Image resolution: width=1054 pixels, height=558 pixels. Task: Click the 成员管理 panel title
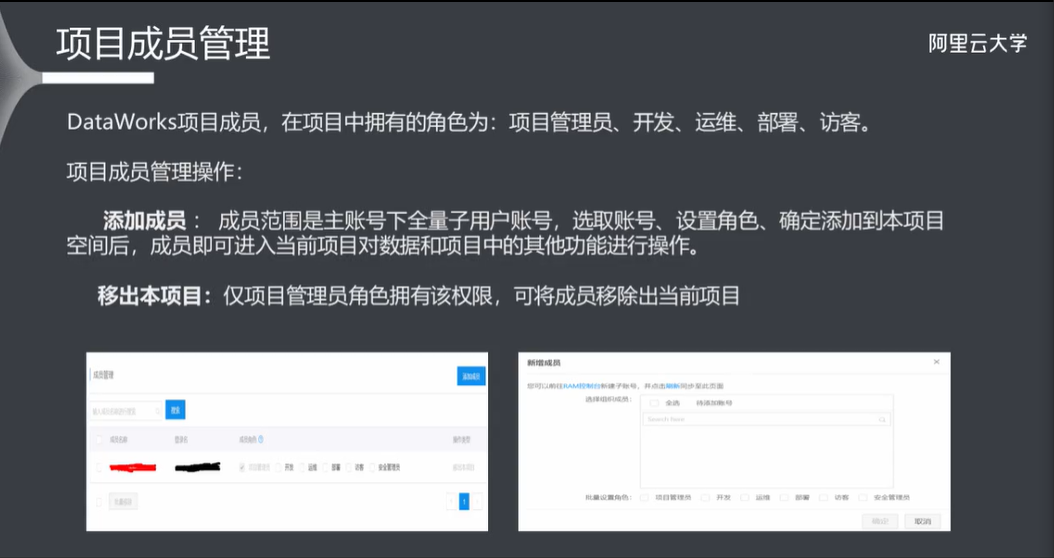tap(103, 375)
